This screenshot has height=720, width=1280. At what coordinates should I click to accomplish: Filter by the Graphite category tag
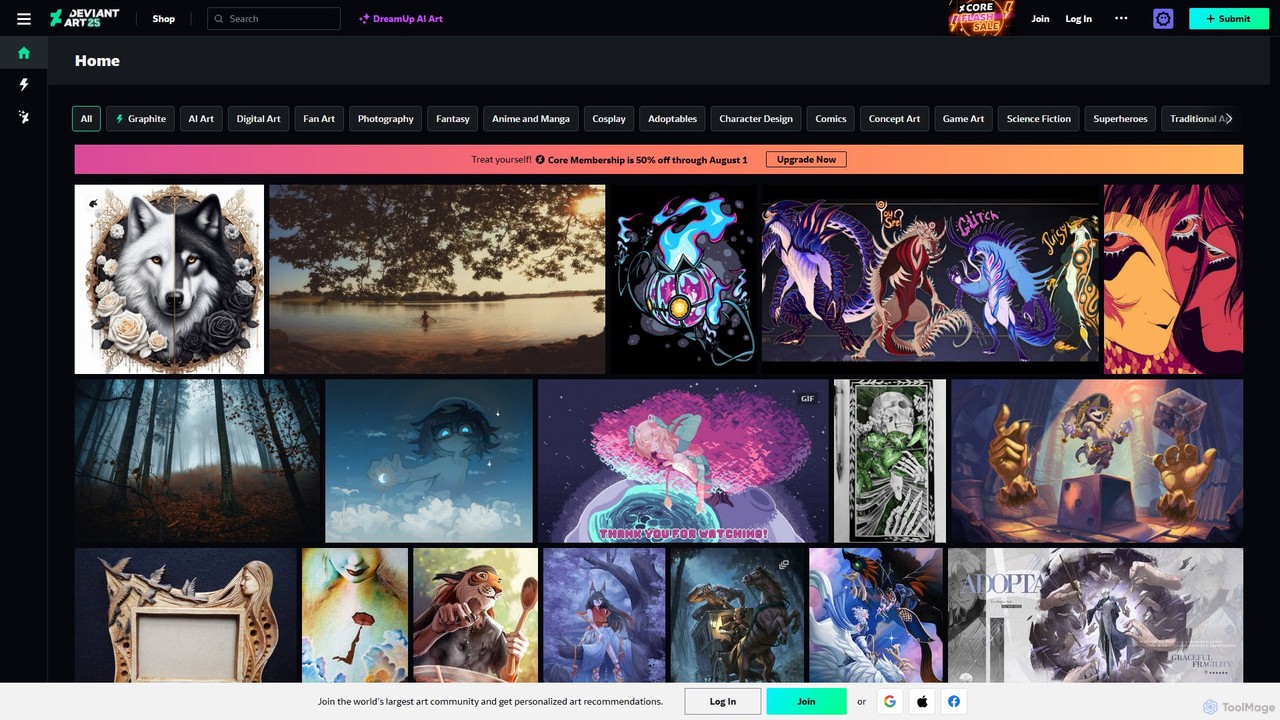140,119
